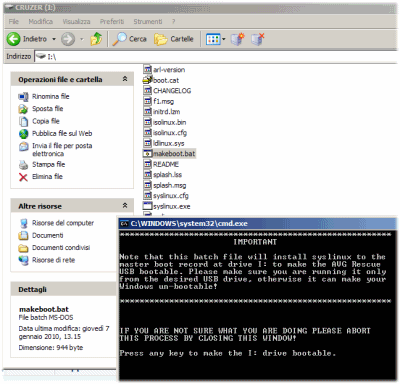Open the Visualizza menu
This screenshot has height=384, width=400.
(x=76, y=21)
